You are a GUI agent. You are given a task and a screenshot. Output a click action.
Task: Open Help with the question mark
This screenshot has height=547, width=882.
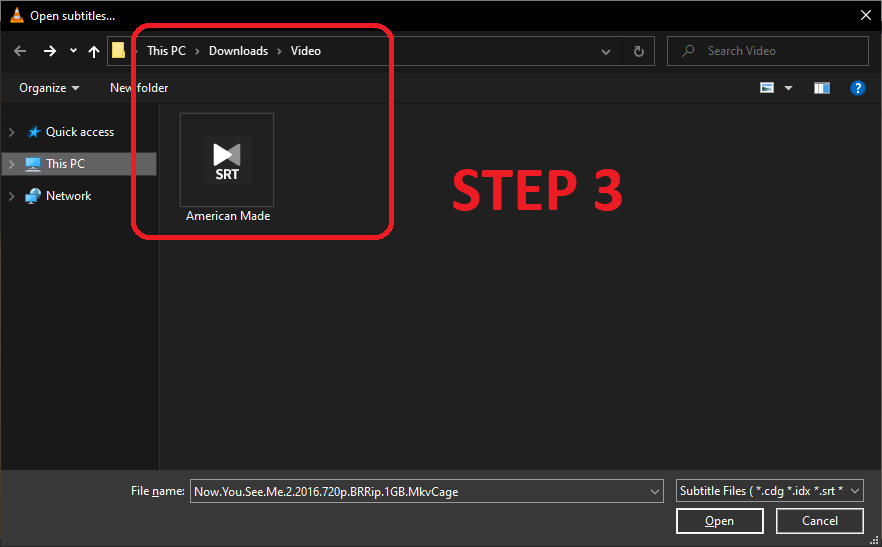click(857, 88)
